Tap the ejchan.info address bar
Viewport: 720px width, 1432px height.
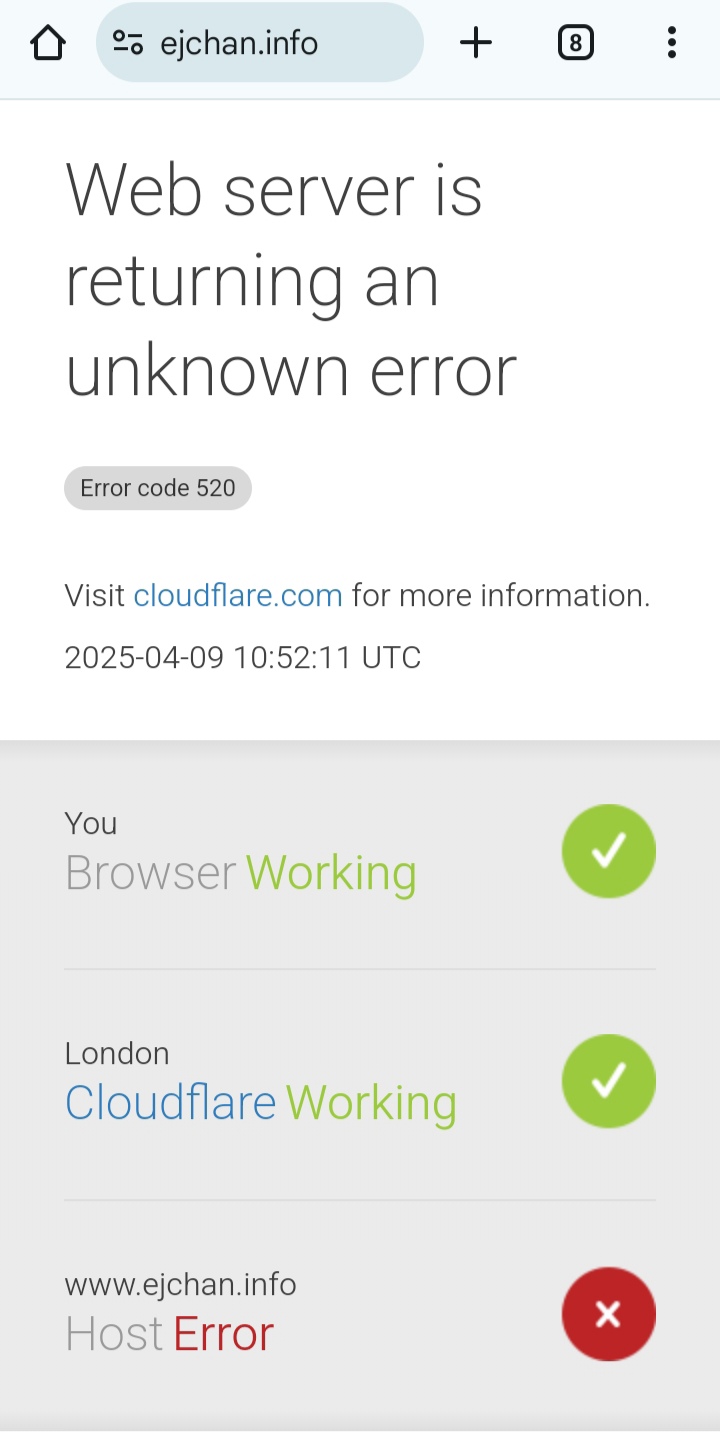tap(260, 43)
